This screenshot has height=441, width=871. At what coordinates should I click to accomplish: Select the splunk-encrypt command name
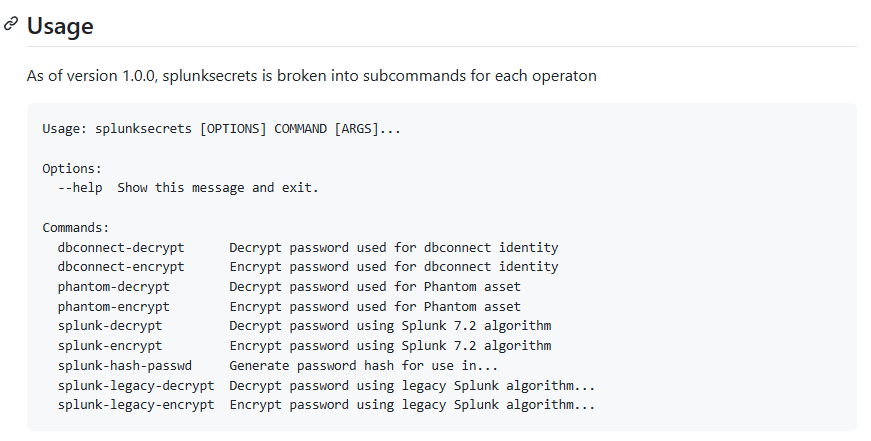109,346
